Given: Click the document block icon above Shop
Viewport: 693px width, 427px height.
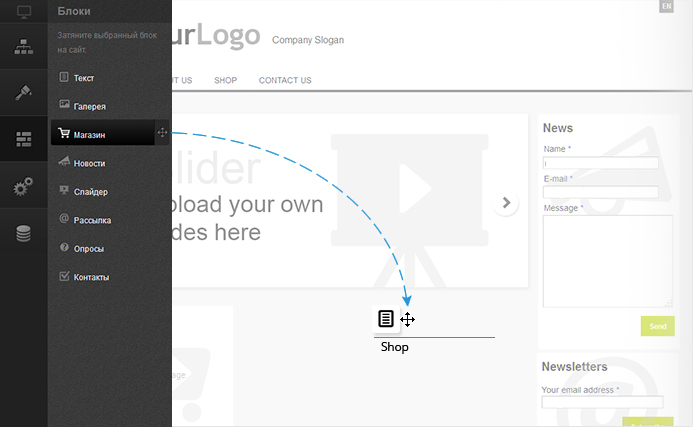Looking at the screenshot, I should coord(386,318).
